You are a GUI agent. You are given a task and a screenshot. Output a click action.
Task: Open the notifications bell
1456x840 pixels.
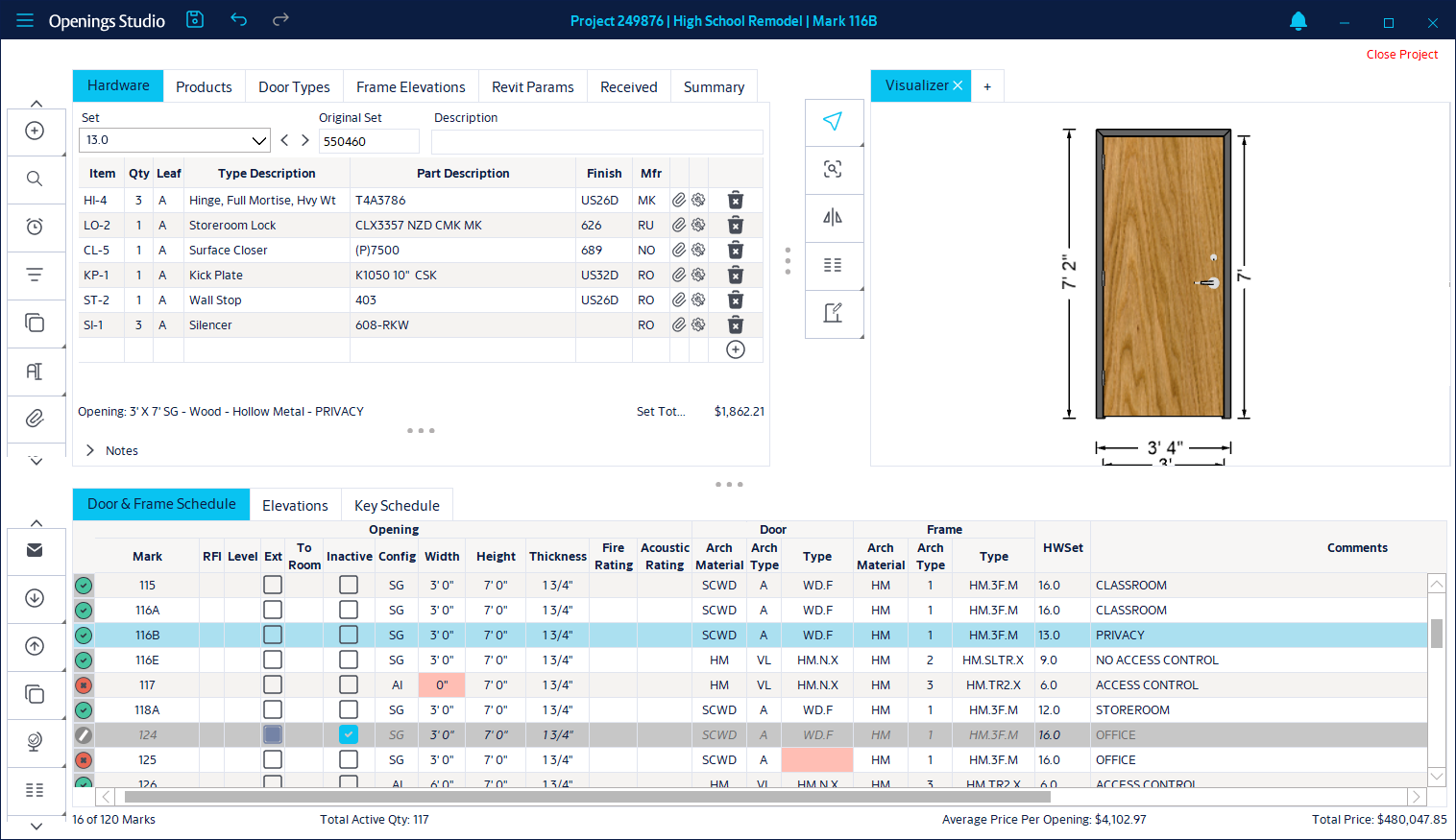click(1298, 20)
